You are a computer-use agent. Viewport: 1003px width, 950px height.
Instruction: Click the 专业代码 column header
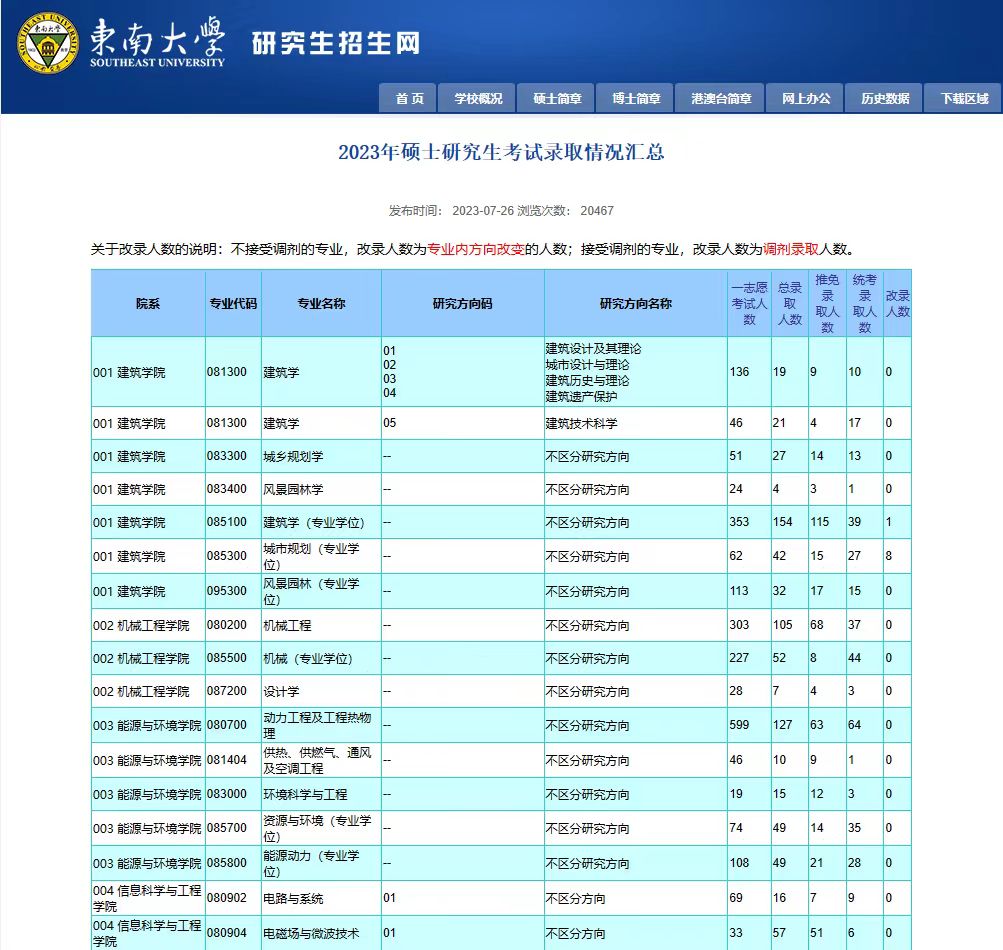click(233, 303)
